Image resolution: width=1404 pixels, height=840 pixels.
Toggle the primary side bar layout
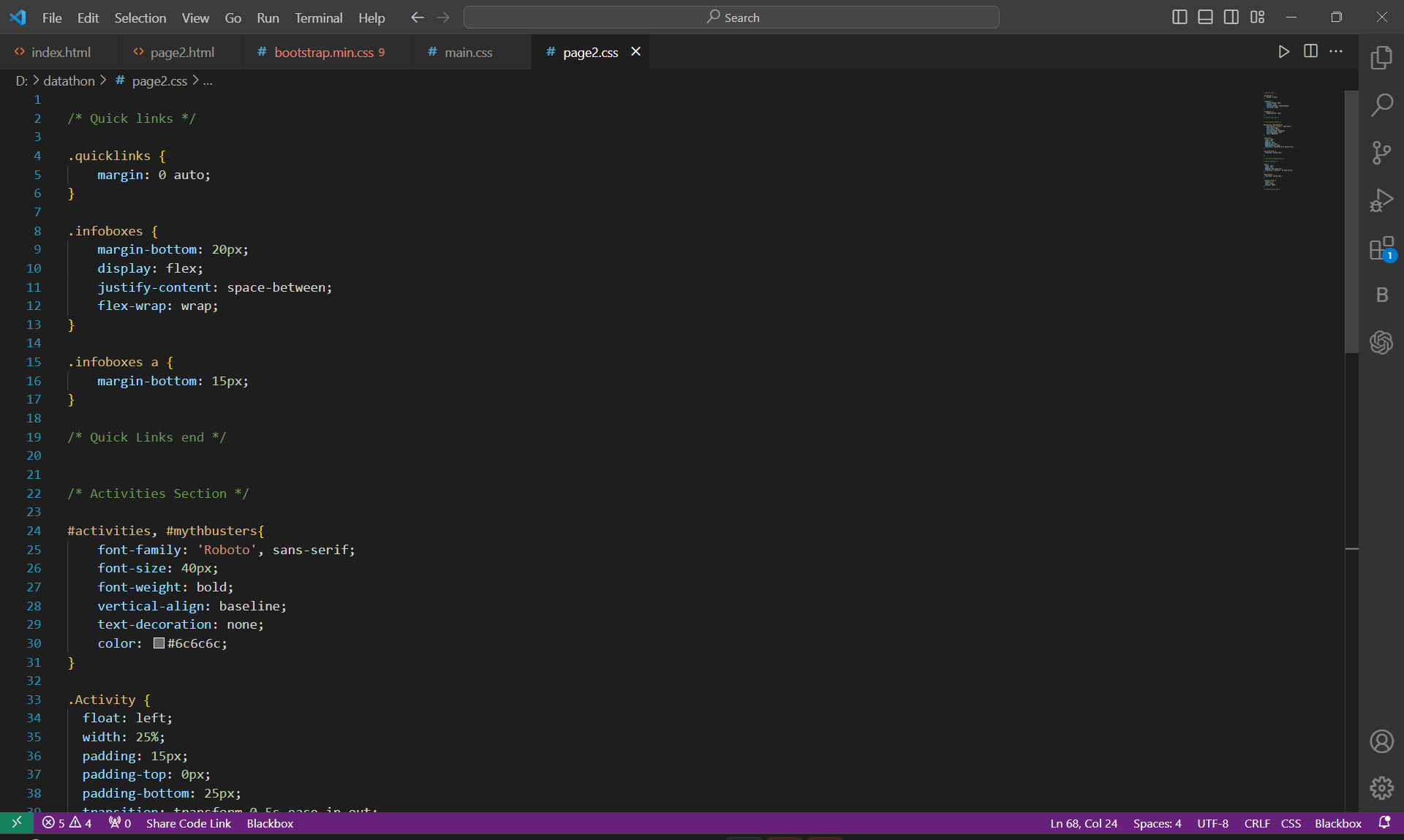coord(1179,17)
